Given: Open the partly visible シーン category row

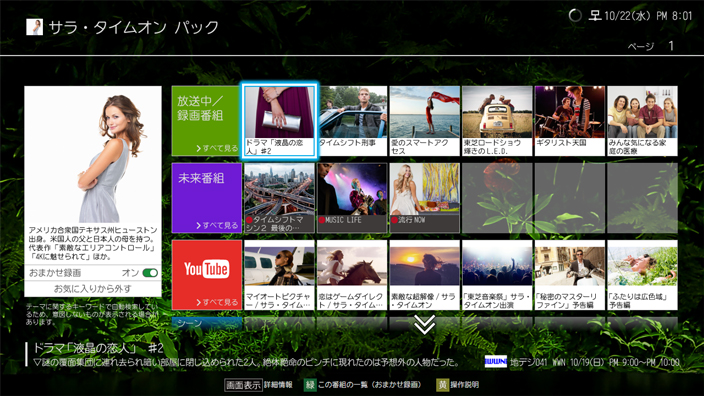Looking at the screenshot, I should 207,323.
